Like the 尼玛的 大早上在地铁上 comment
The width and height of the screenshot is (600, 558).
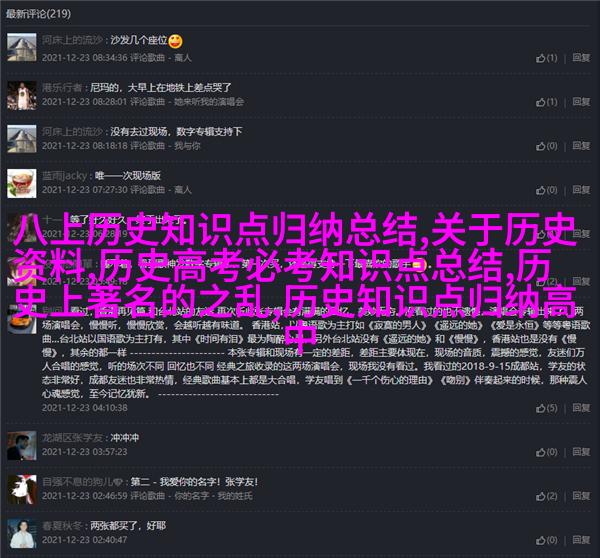(x=546, y=102)
